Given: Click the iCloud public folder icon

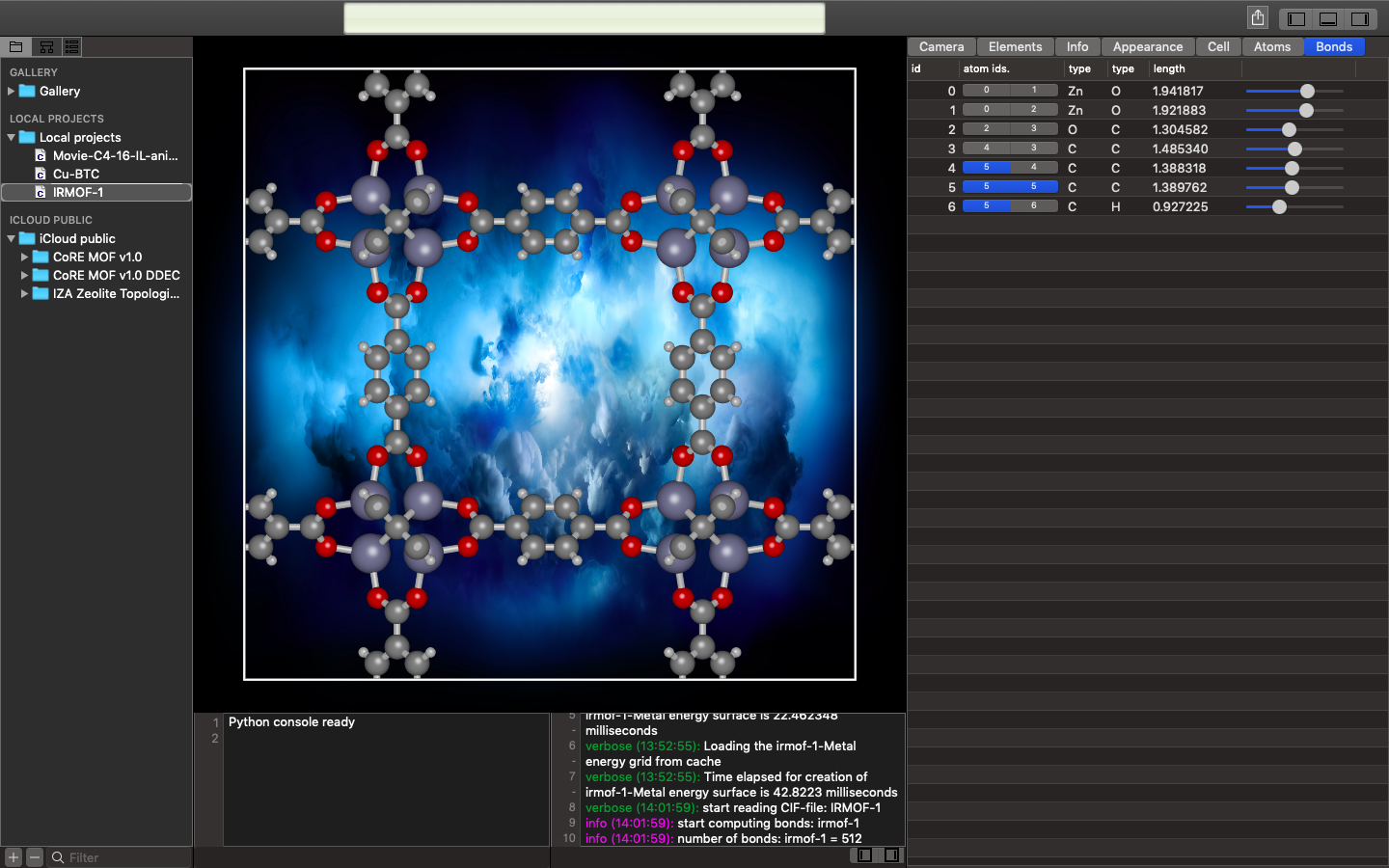Looking at the screenshot, I should tap(27, 238).
